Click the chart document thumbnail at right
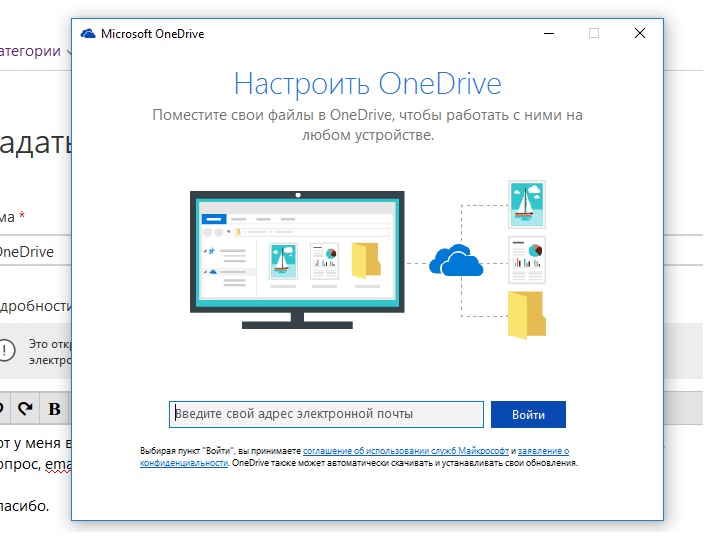 pos(527,260)
